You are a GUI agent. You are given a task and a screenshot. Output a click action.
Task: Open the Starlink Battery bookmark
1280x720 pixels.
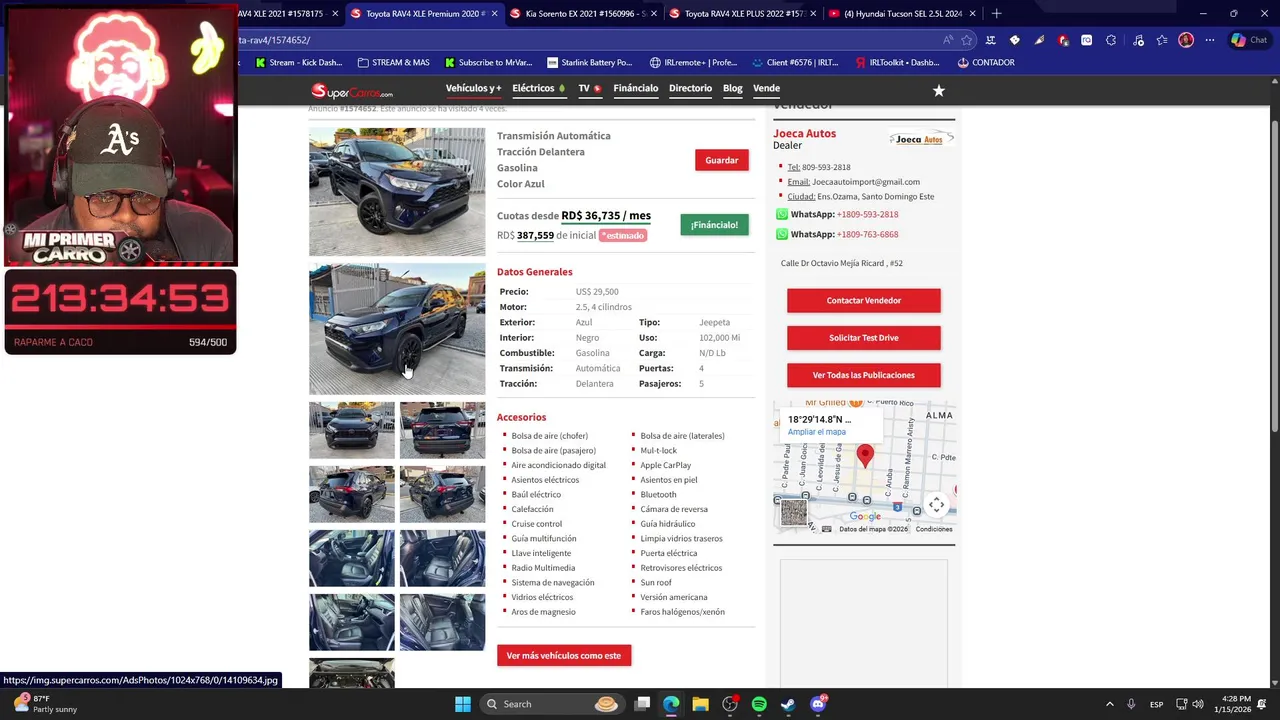coord(589,62)
